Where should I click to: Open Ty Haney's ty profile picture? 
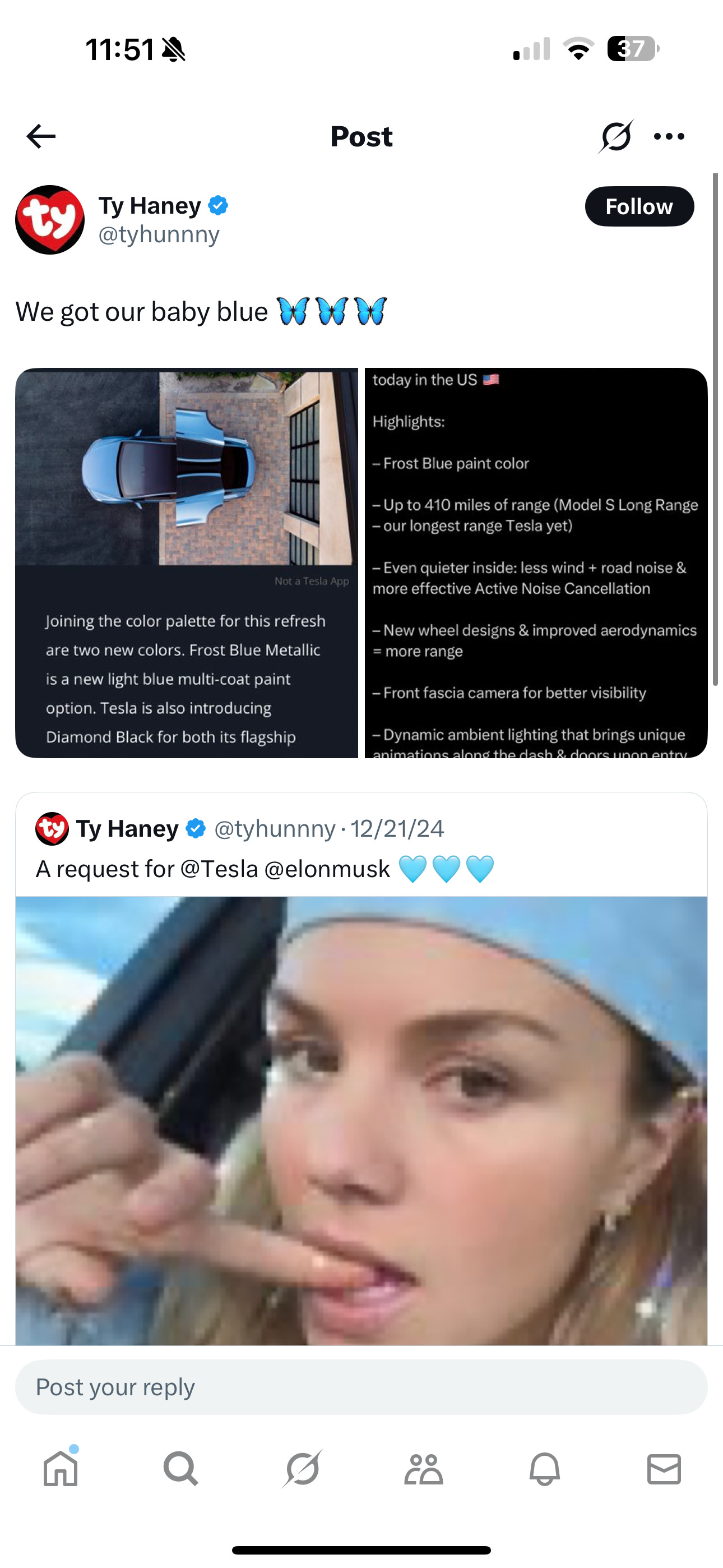(x=50, y=220)
